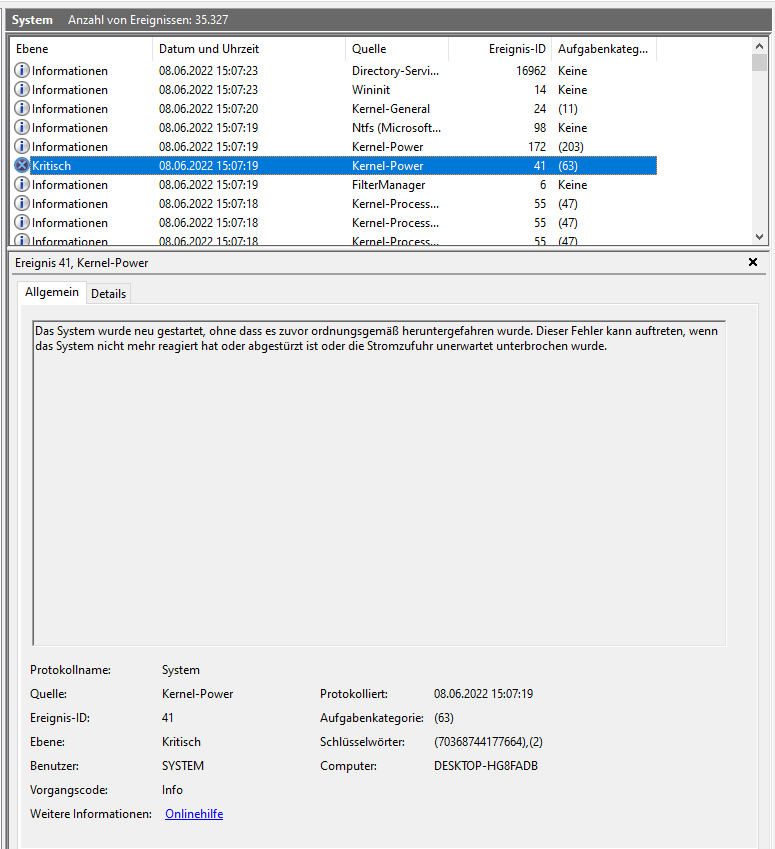The height and width of the screenshot is (849, 775).
Task: Sort by Ereignis-ID column header
Action: point(500,49)
